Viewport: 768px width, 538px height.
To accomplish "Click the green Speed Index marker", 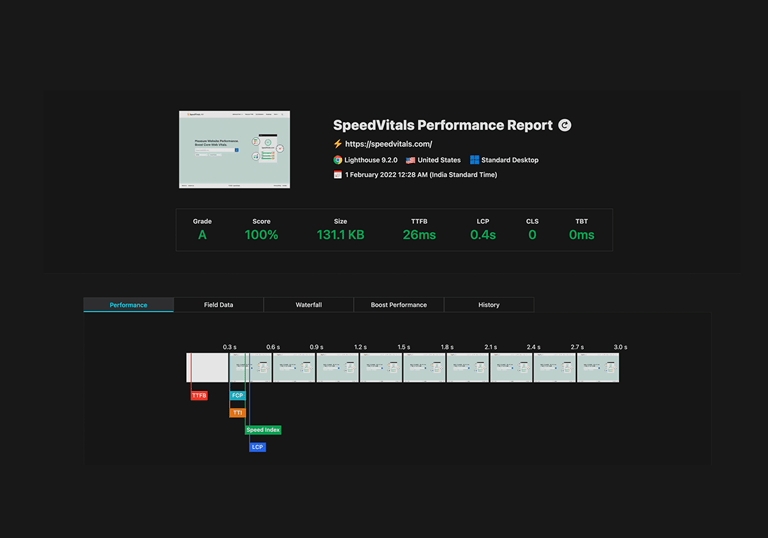I will (x=263, y=430).
